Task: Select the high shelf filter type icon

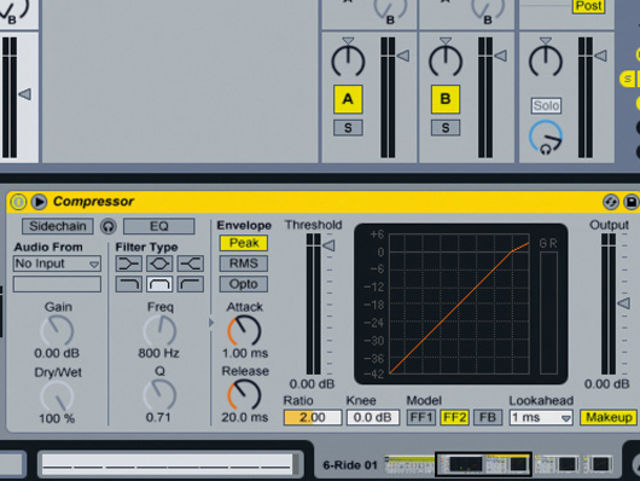Action: pos(190,264)
